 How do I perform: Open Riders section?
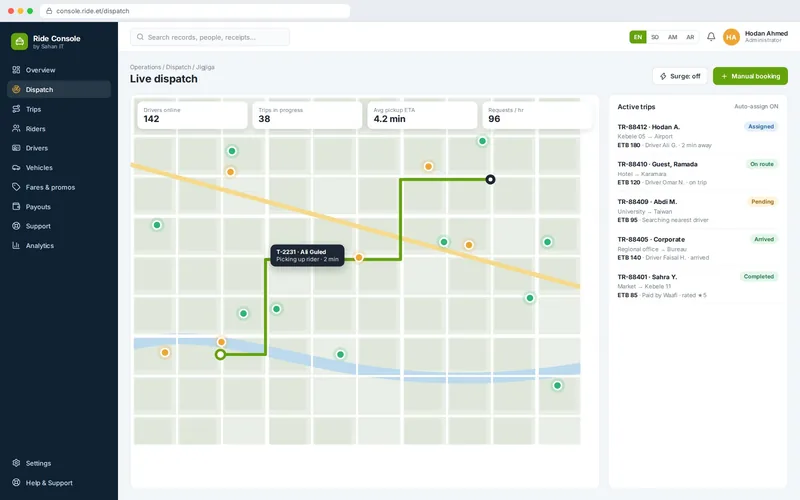[59, 129]
